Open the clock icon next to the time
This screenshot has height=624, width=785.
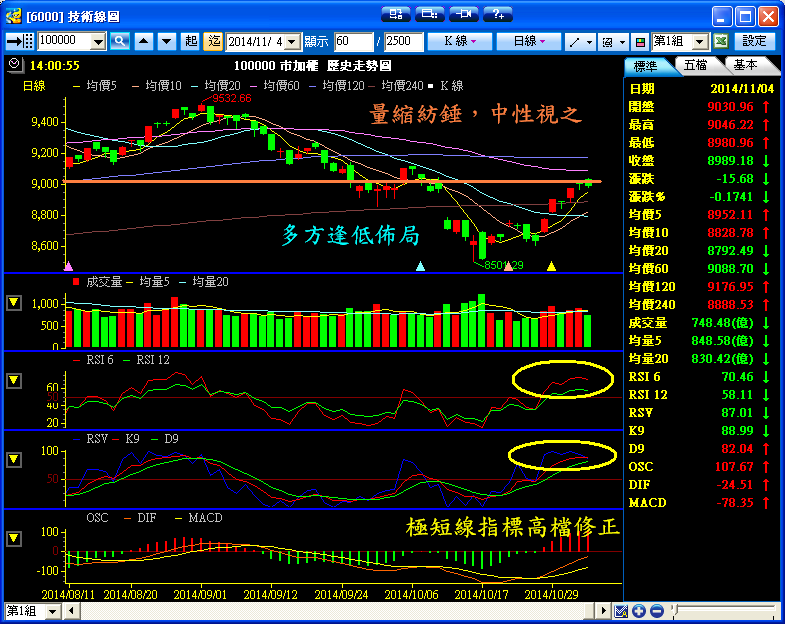point(13,64)
